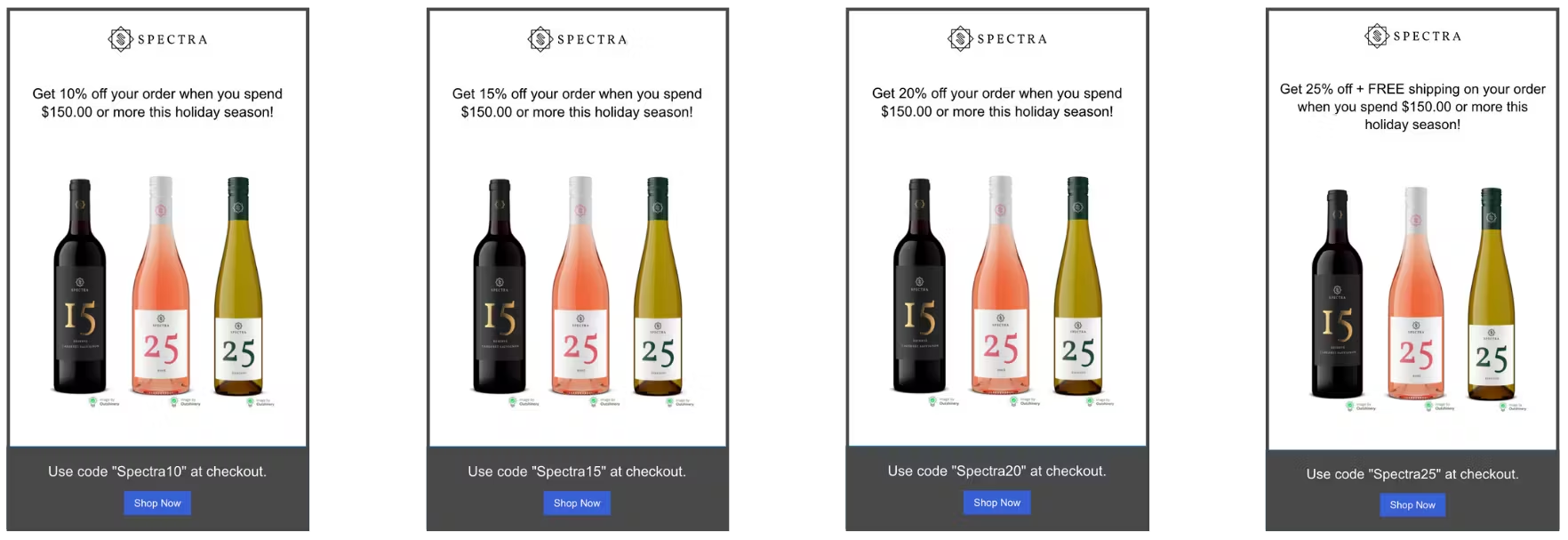Click the Spectra logo in the 10% off ad

tap(157, 39)
